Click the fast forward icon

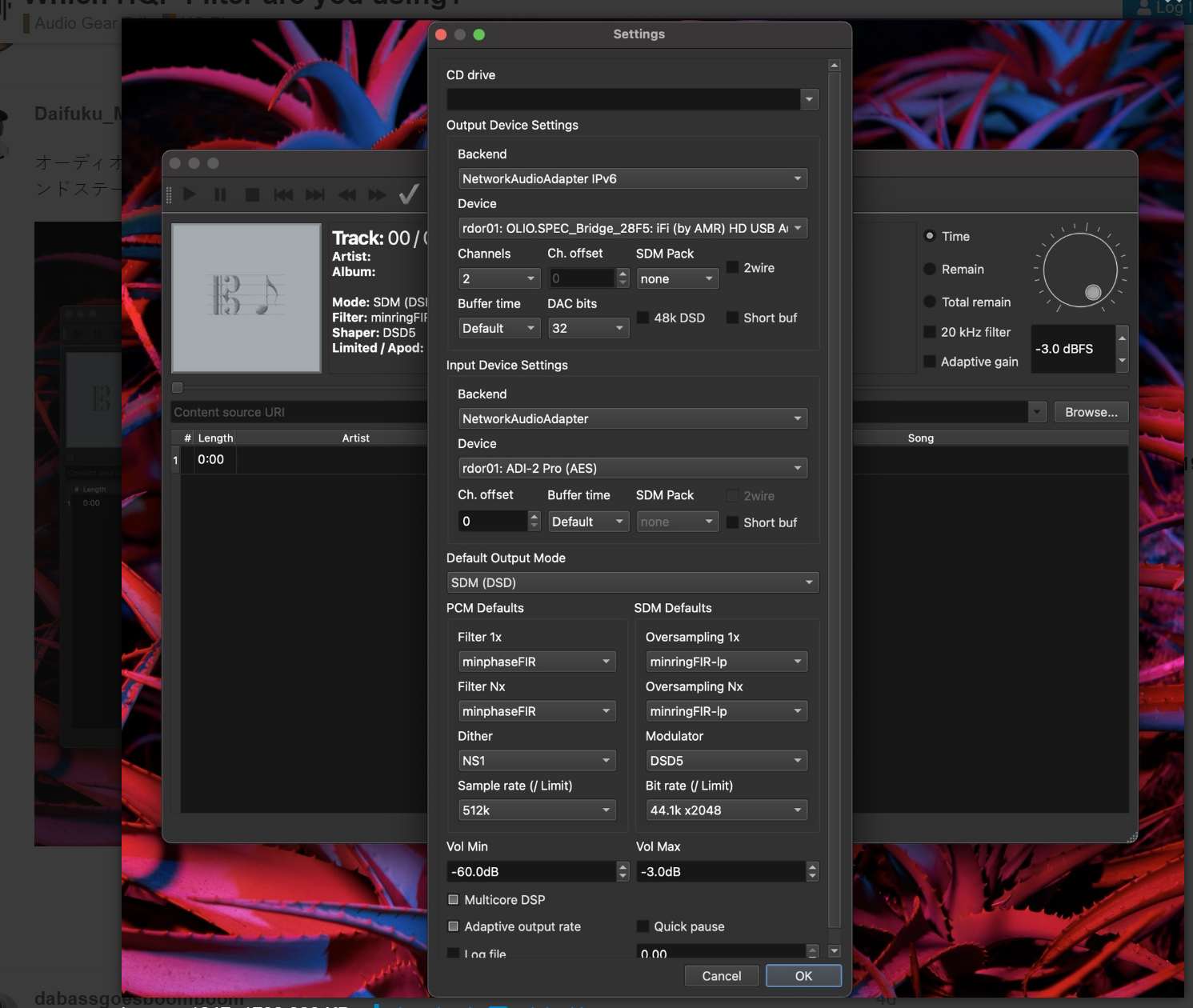[377, 194]
